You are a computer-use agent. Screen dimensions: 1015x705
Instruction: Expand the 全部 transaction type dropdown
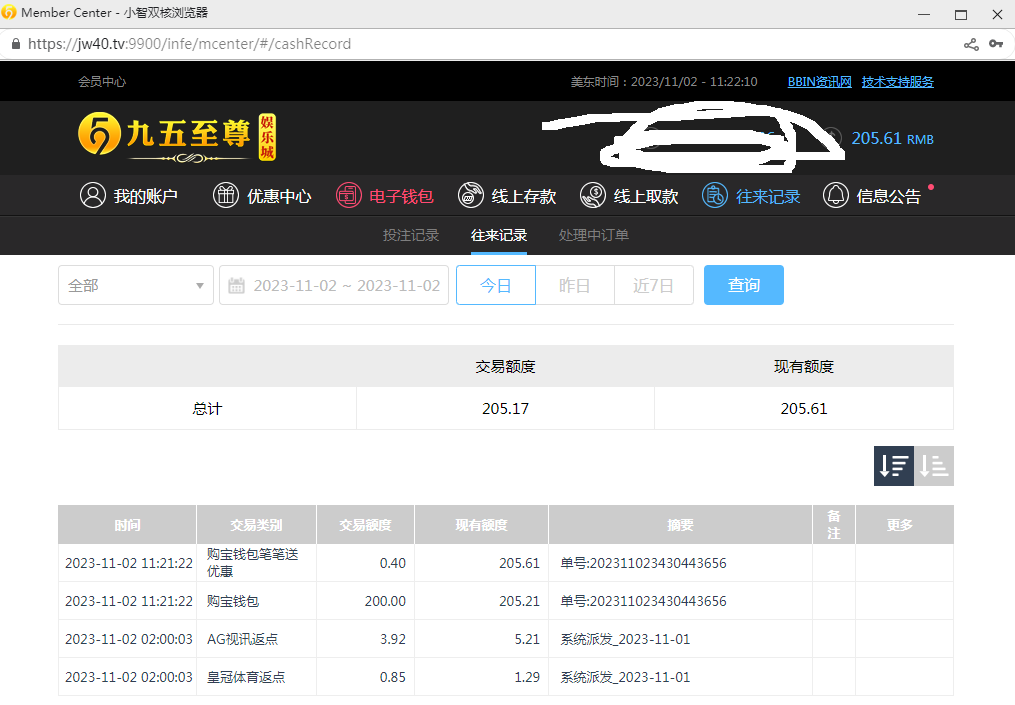[136, 285]
